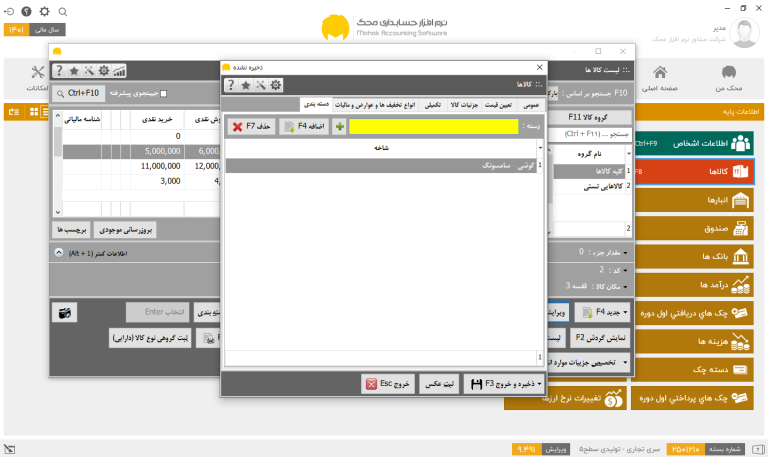Image resolution: width=768 pixels, height=457 pixels.
Task: Switch to the تعیین قیمت tab
Action: click(x=498, y=105)
